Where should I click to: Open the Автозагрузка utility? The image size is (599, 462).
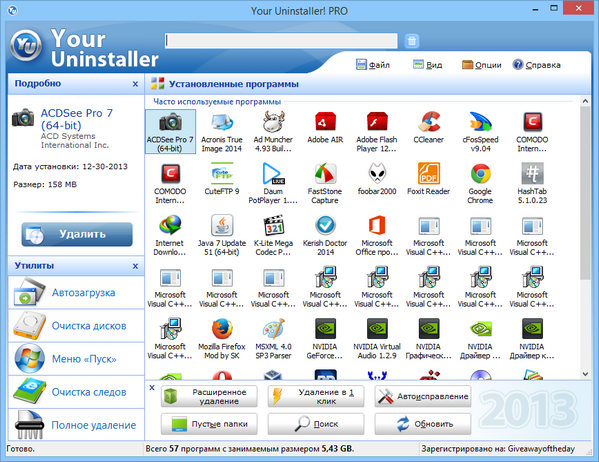76,292
